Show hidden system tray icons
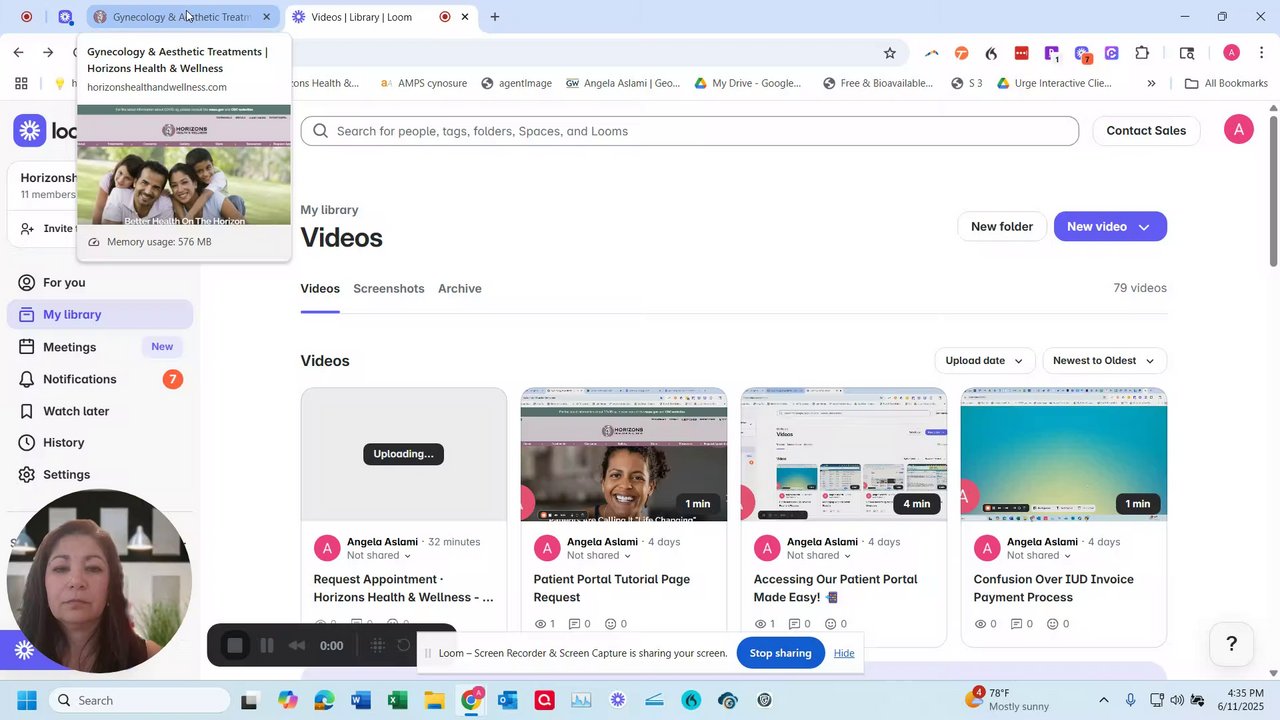This screenshot has width=1280, height=720. click(1103, 700)
